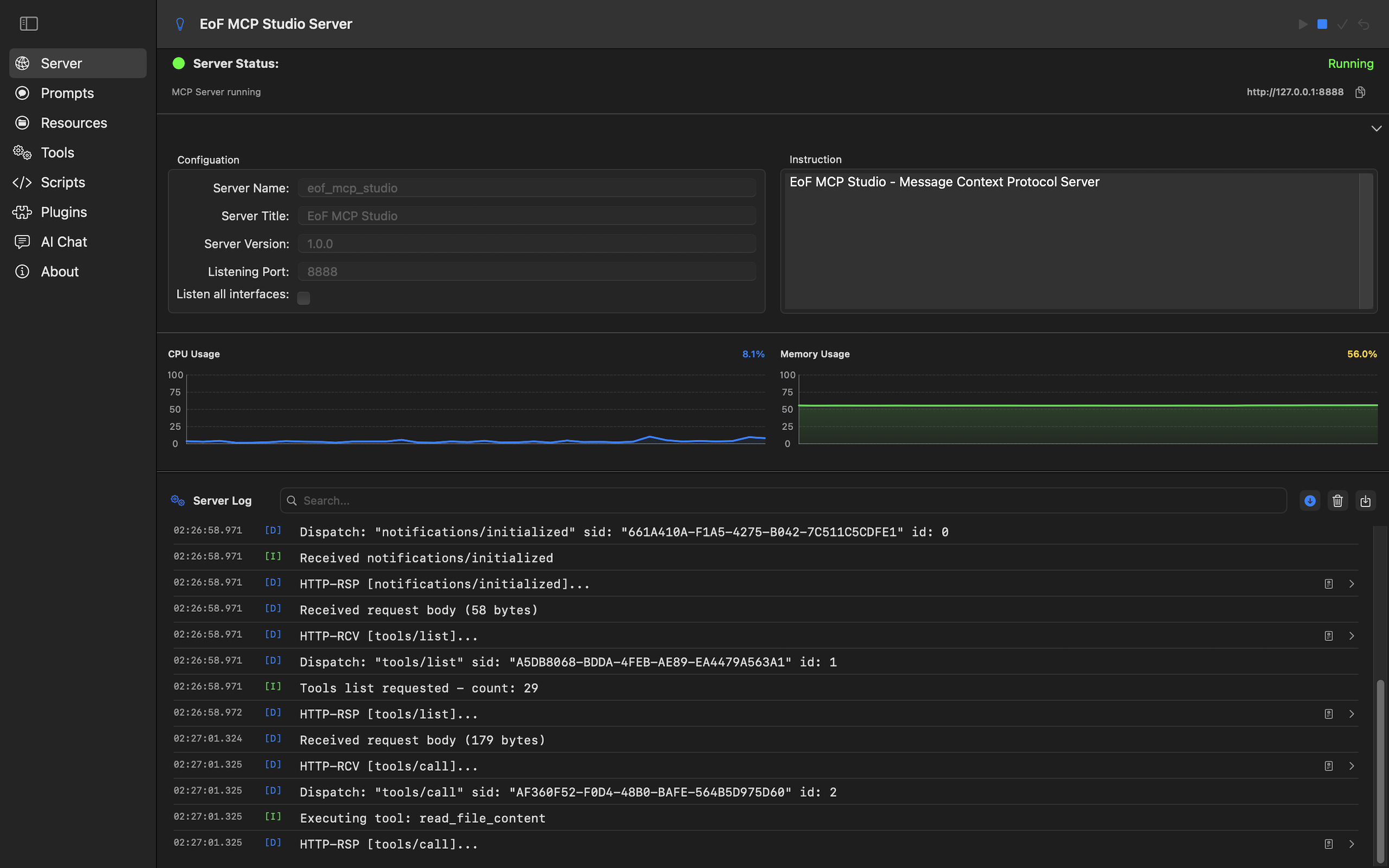Expand the HTTP-RSP tools/list log entry
Screen dimensions: 1389x868
click(1352, 714)
